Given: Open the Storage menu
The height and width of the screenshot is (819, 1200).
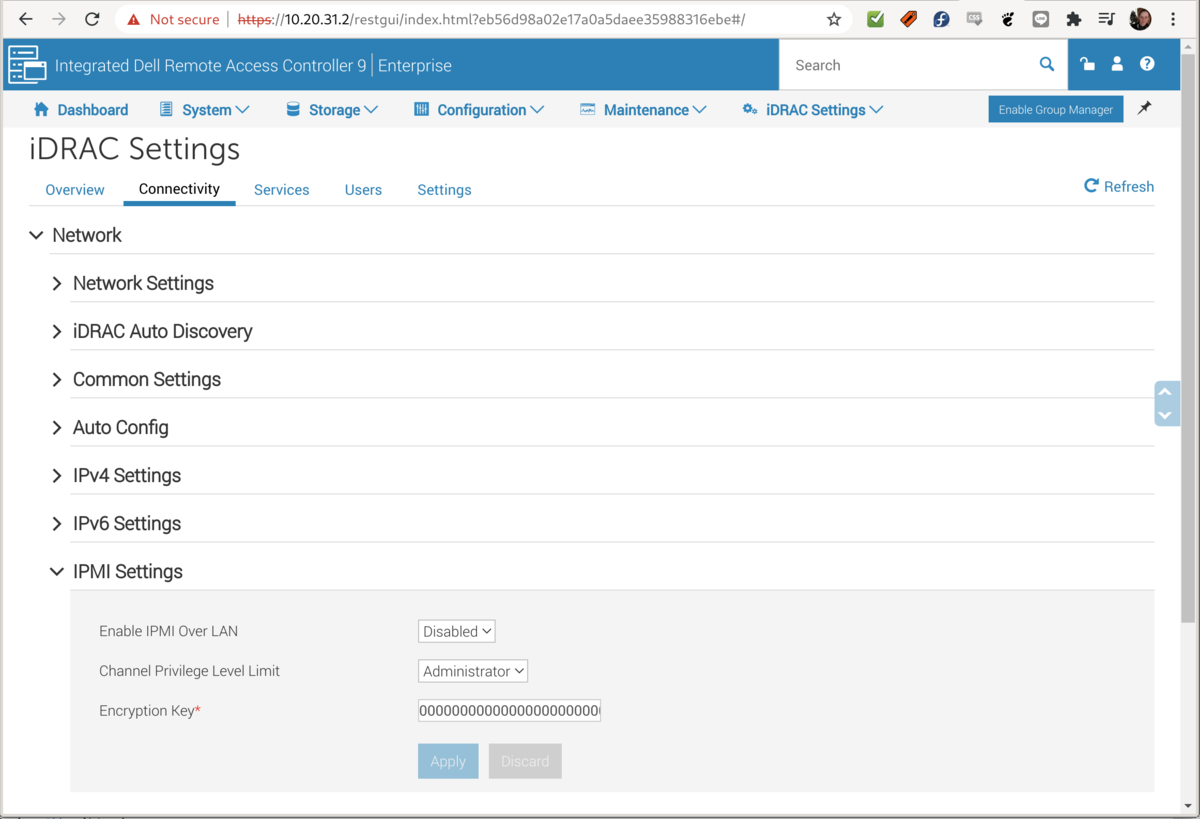Looking at the screenshot, I should [332, 110].
